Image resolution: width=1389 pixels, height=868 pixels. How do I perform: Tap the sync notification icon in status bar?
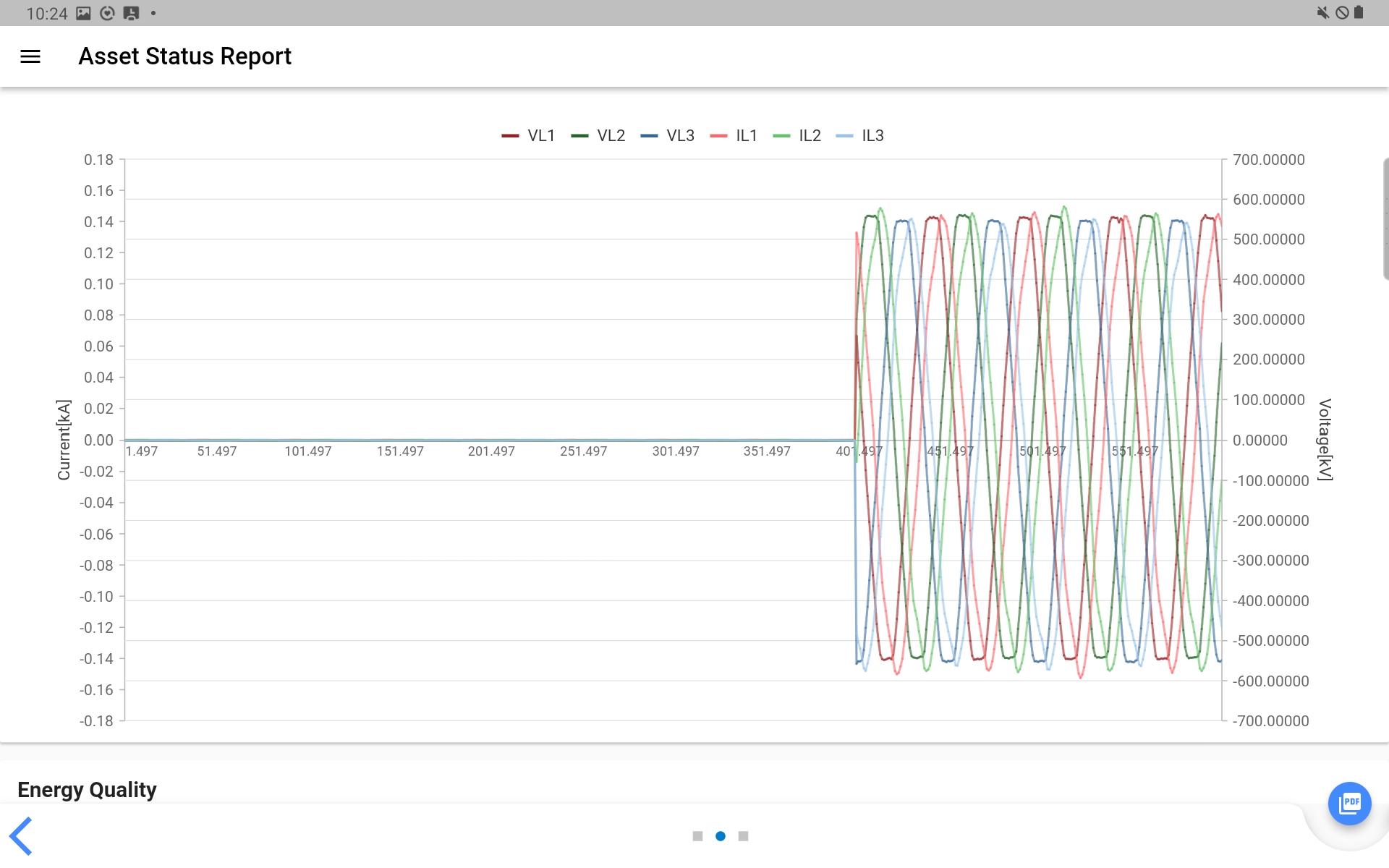tap(107, 12)
